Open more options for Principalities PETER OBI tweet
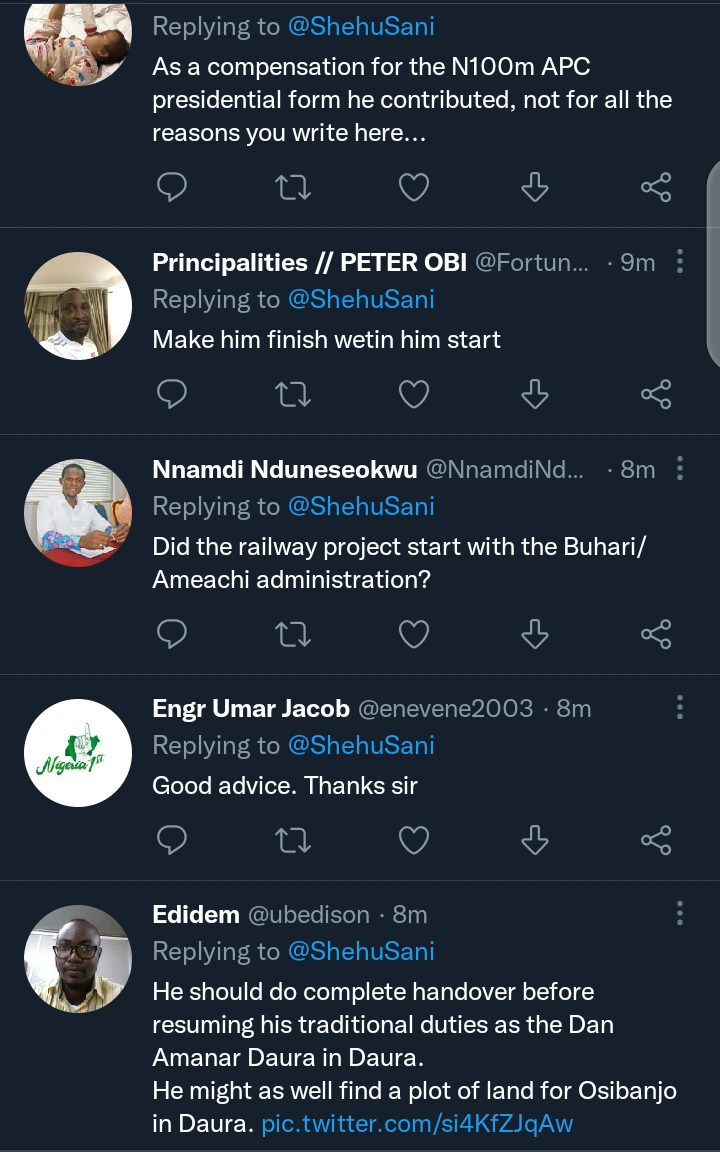Viewport: 720px width, 1152px height. [x=680, y=262]
